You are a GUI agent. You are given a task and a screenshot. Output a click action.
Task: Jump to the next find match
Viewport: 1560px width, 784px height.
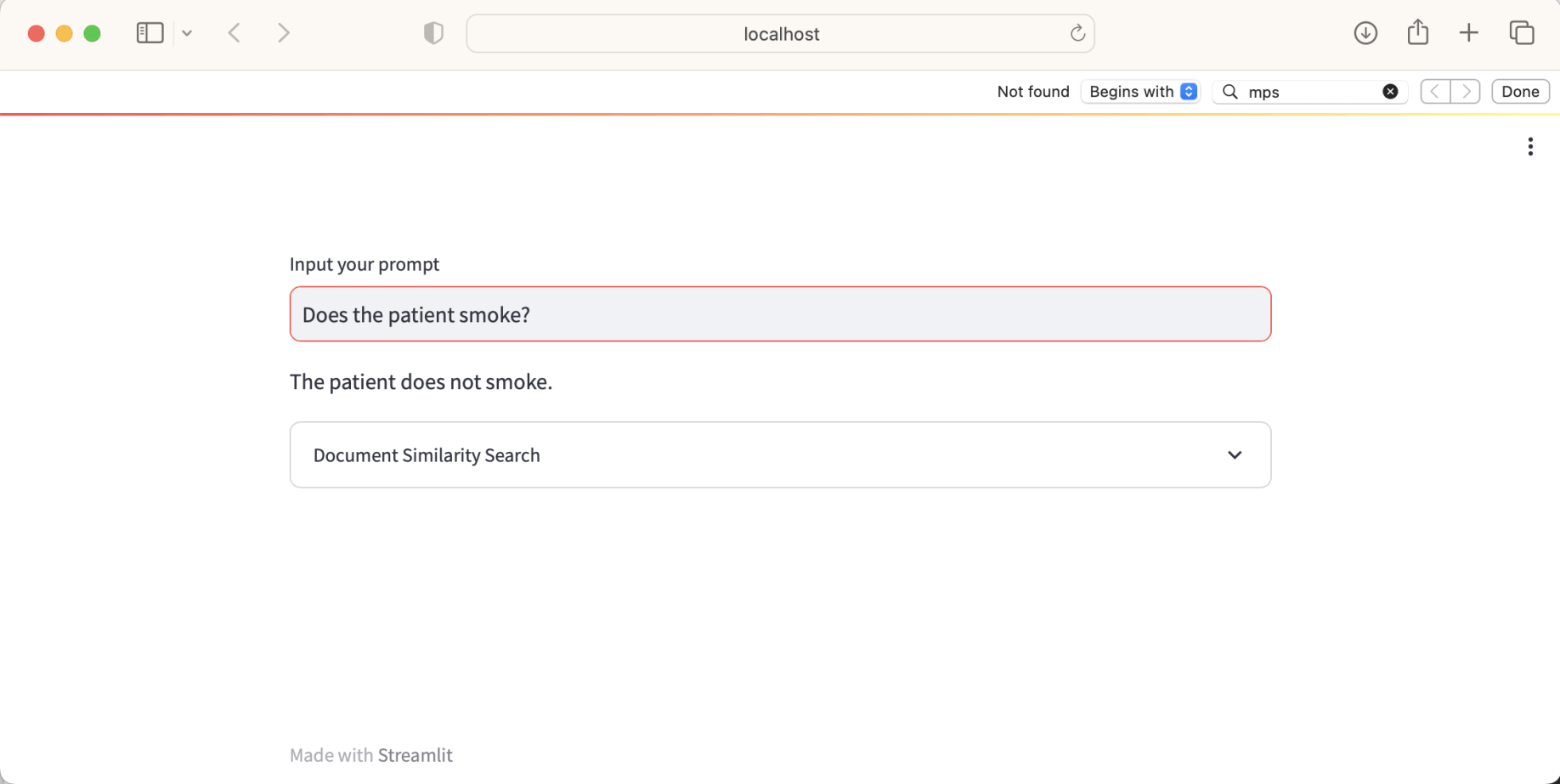[x=1466, y=92]
